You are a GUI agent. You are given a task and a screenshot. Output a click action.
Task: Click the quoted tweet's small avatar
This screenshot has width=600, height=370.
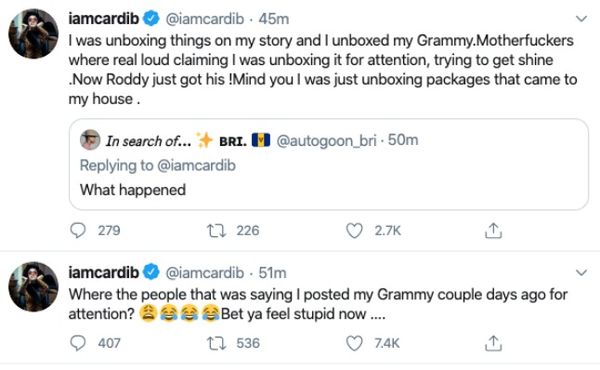[90, 140]
